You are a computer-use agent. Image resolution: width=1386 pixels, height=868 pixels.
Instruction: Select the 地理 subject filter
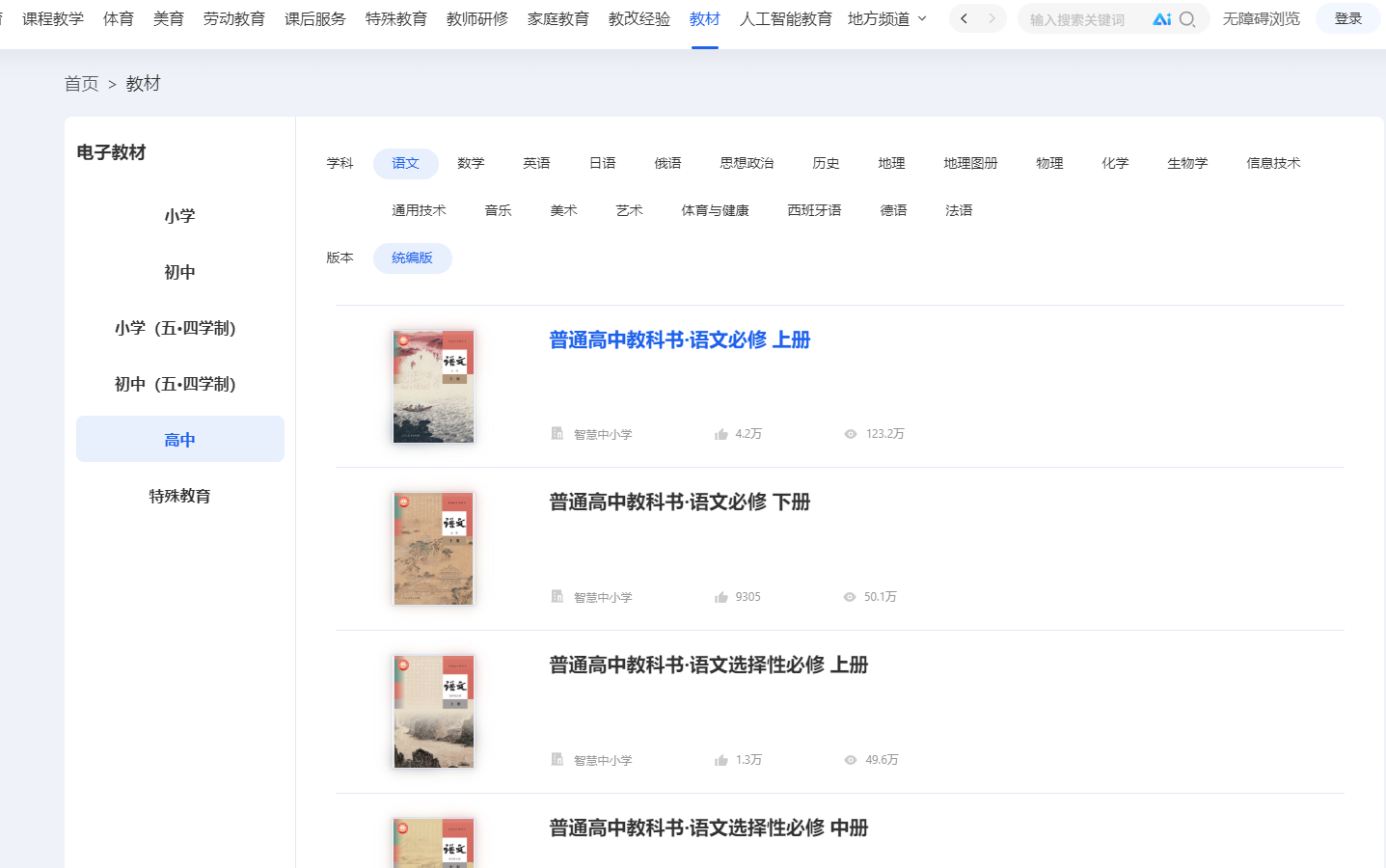tap(892, 164)
